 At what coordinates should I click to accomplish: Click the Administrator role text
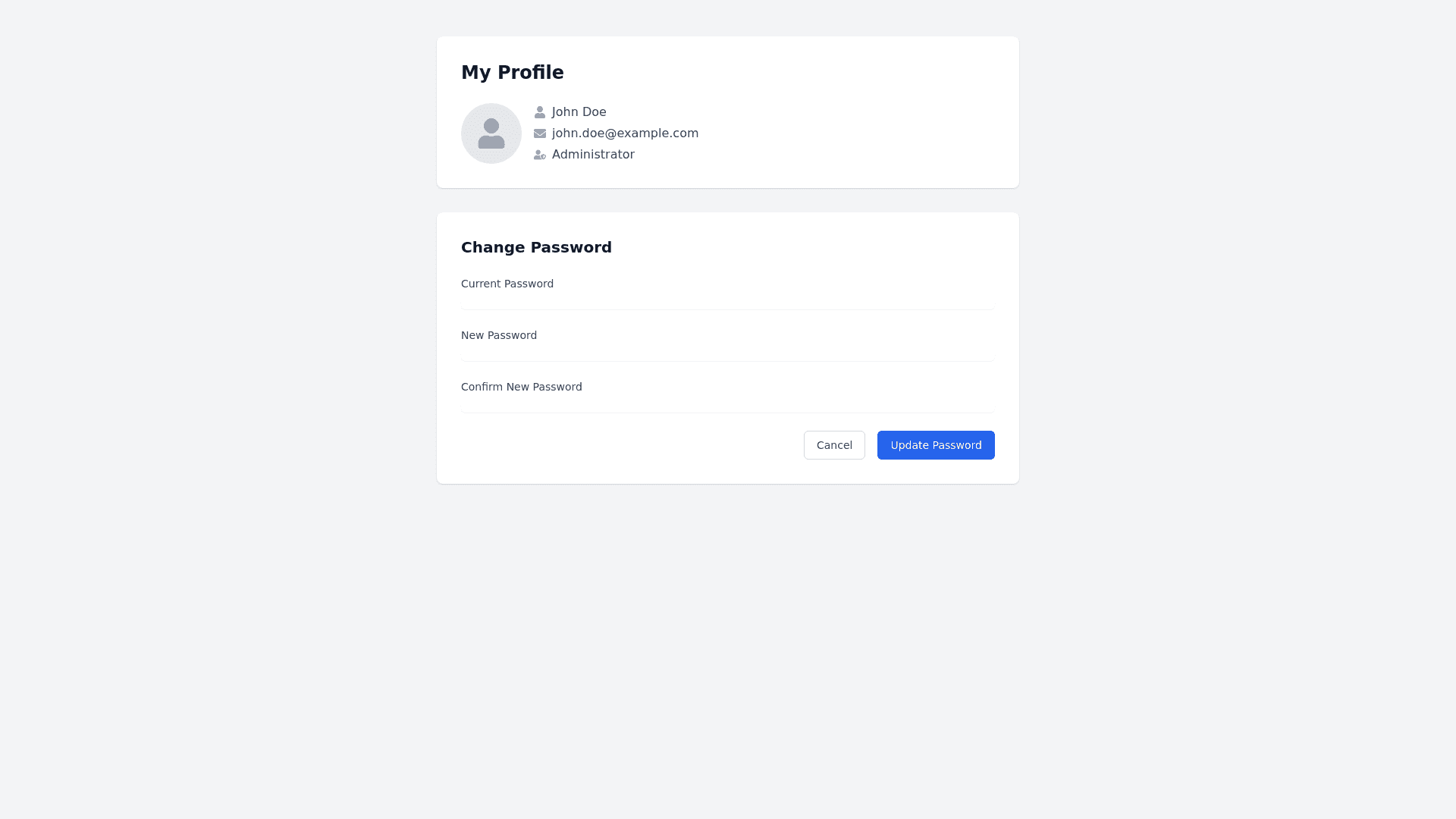pos(593,155)
